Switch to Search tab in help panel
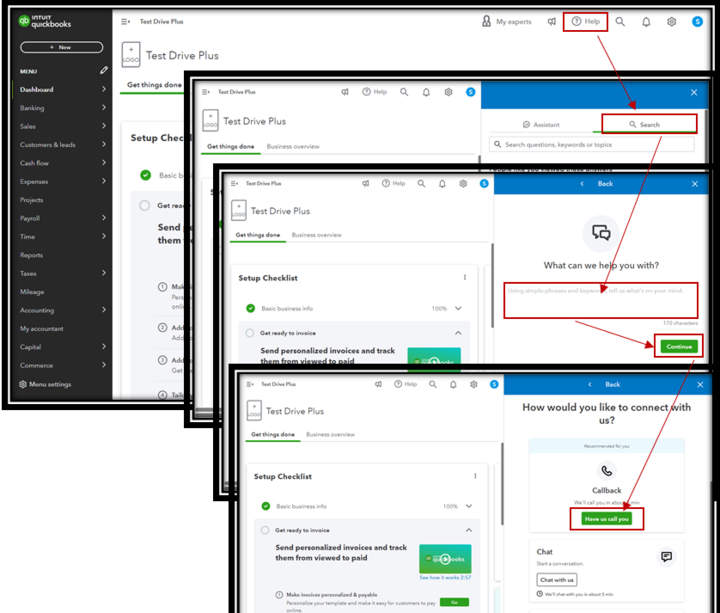The height and width of the screenshot is (613, 720). tap(644, 124)
